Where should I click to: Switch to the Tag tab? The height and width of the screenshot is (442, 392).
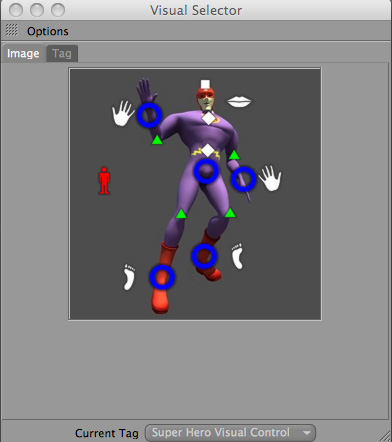(62, 53)
